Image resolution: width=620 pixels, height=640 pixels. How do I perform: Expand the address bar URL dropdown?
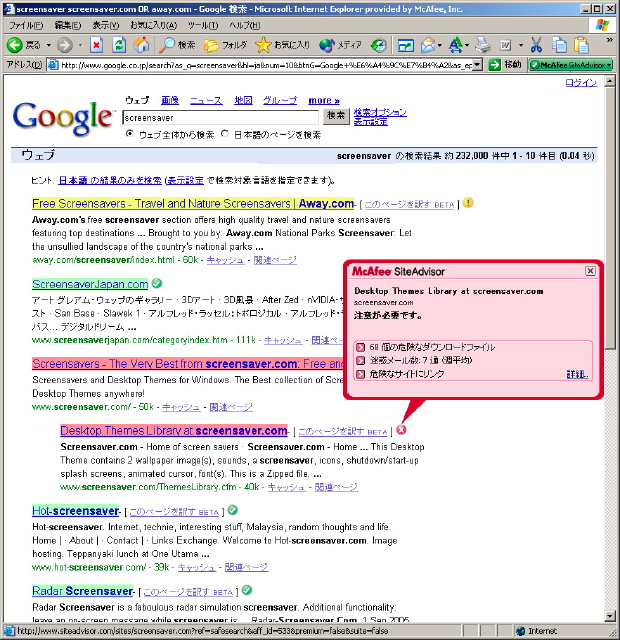[x=477, y=64]
